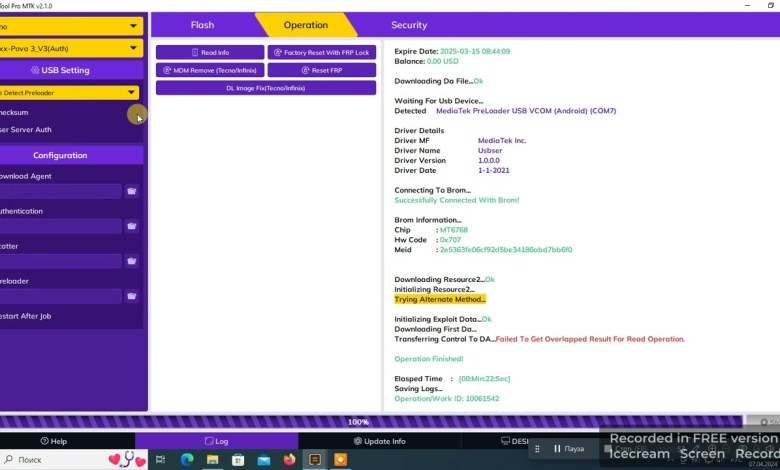Click the Preloader file browse icon
This screenshot has width=780, height=470.
(x=131, y=296)
